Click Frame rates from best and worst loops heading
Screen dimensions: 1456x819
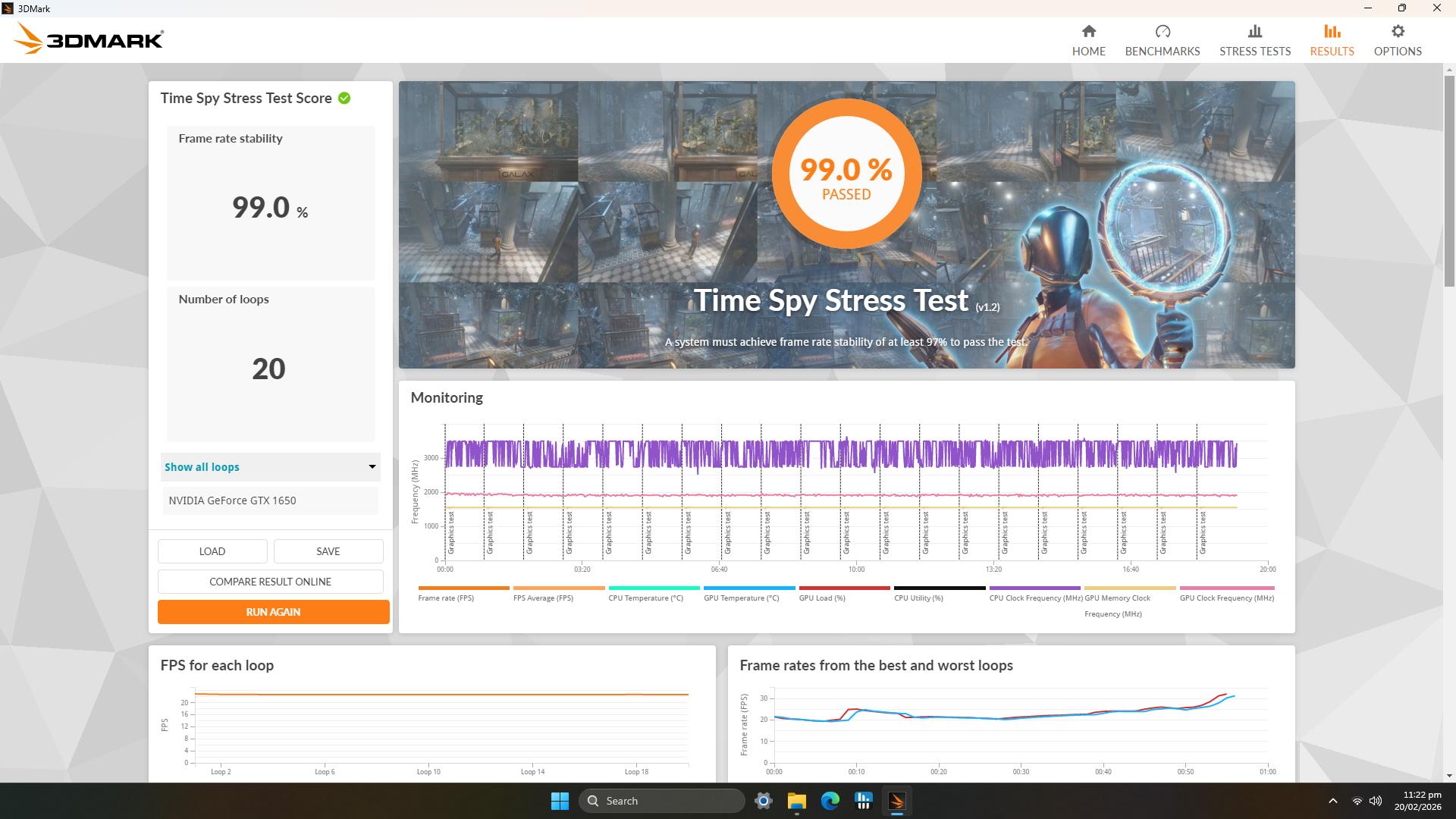pos(876,665)
